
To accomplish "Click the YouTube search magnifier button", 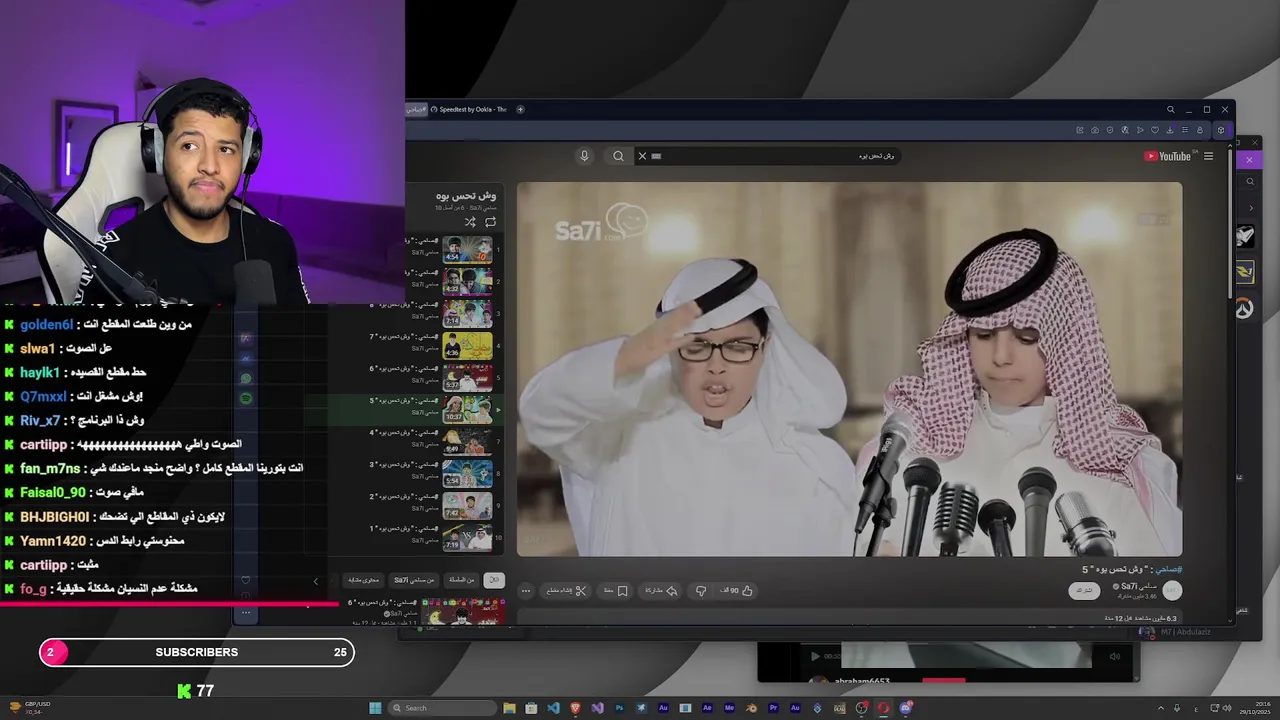I will point(618,156).
